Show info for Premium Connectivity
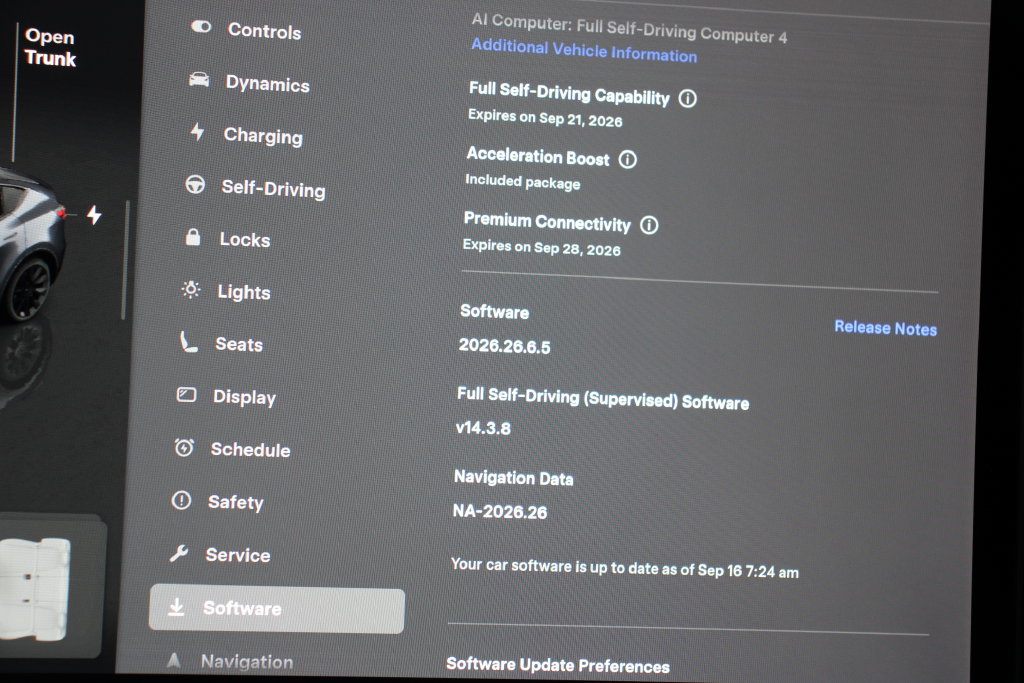1024x683 pixels. (x=649, y=225)
